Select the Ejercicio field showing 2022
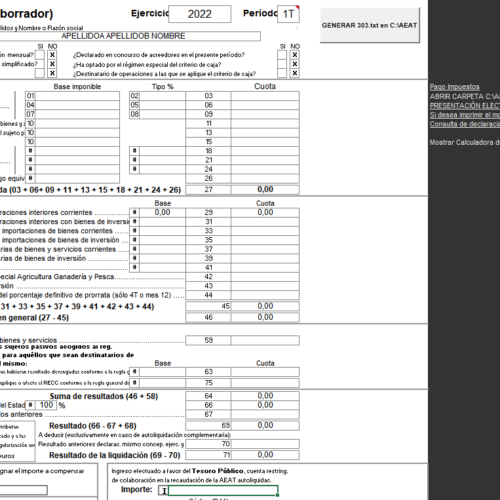Image resolution: width=500 pixels, height=500 pixels. 200,14
